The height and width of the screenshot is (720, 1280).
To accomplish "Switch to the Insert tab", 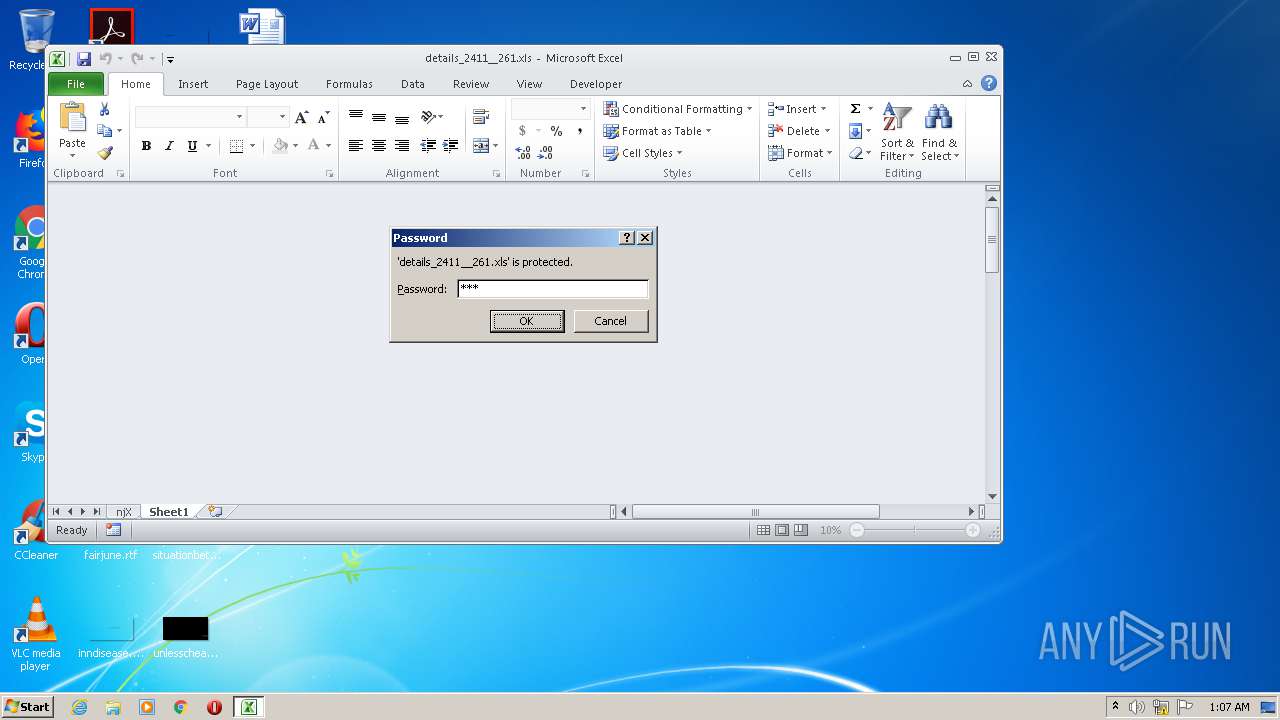I will (x=193, y=84).
